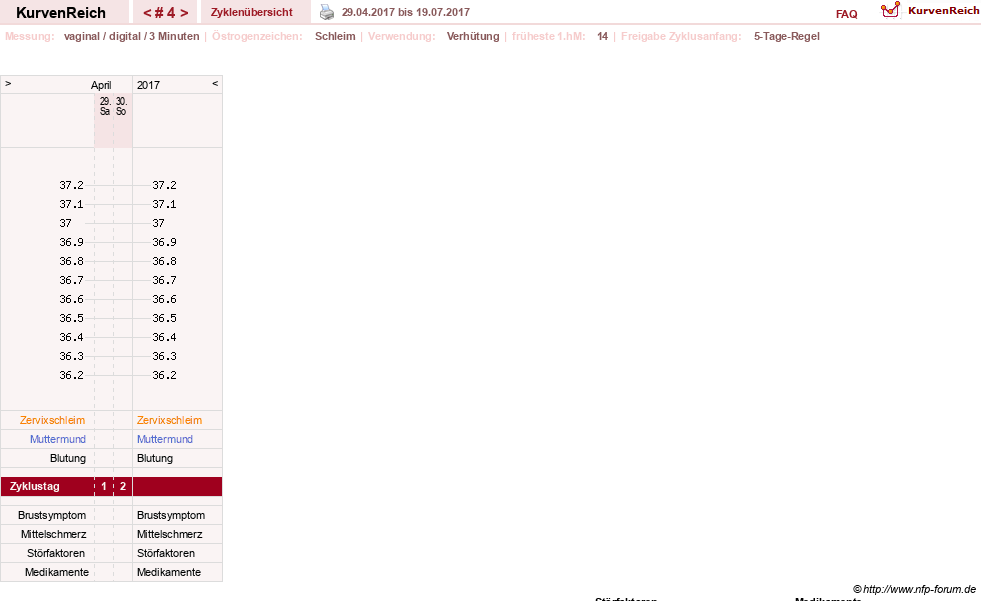Click the left Medikamente row label
981x601 pixels.
tap(56, 572)
